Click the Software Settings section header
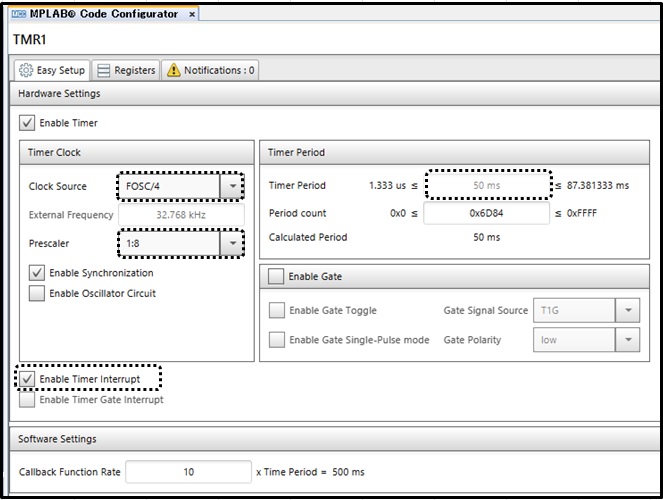Screen dimensions: 663x500 click(x=335, y=439)
